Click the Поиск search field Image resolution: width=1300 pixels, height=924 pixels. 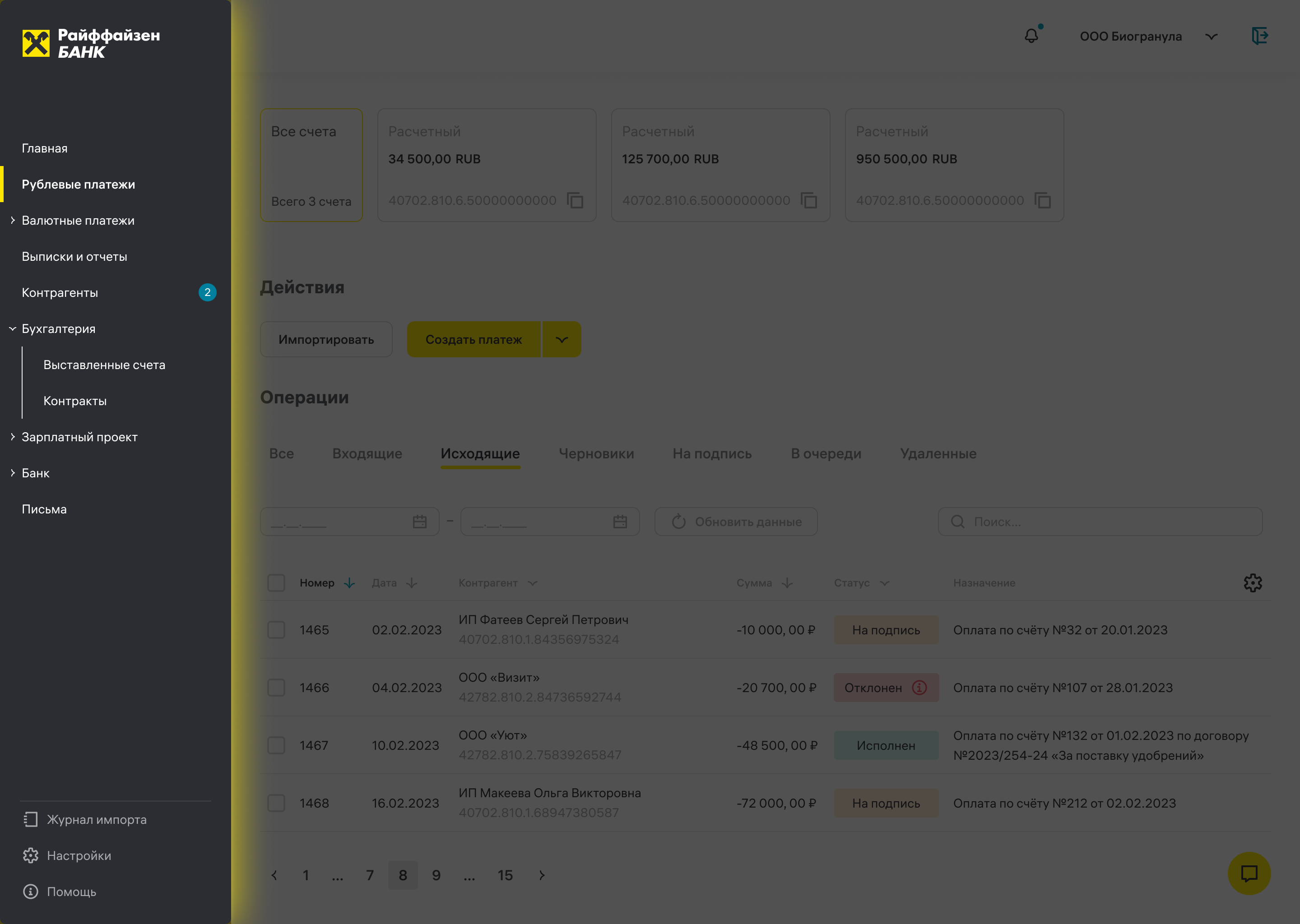[1100, 522]
